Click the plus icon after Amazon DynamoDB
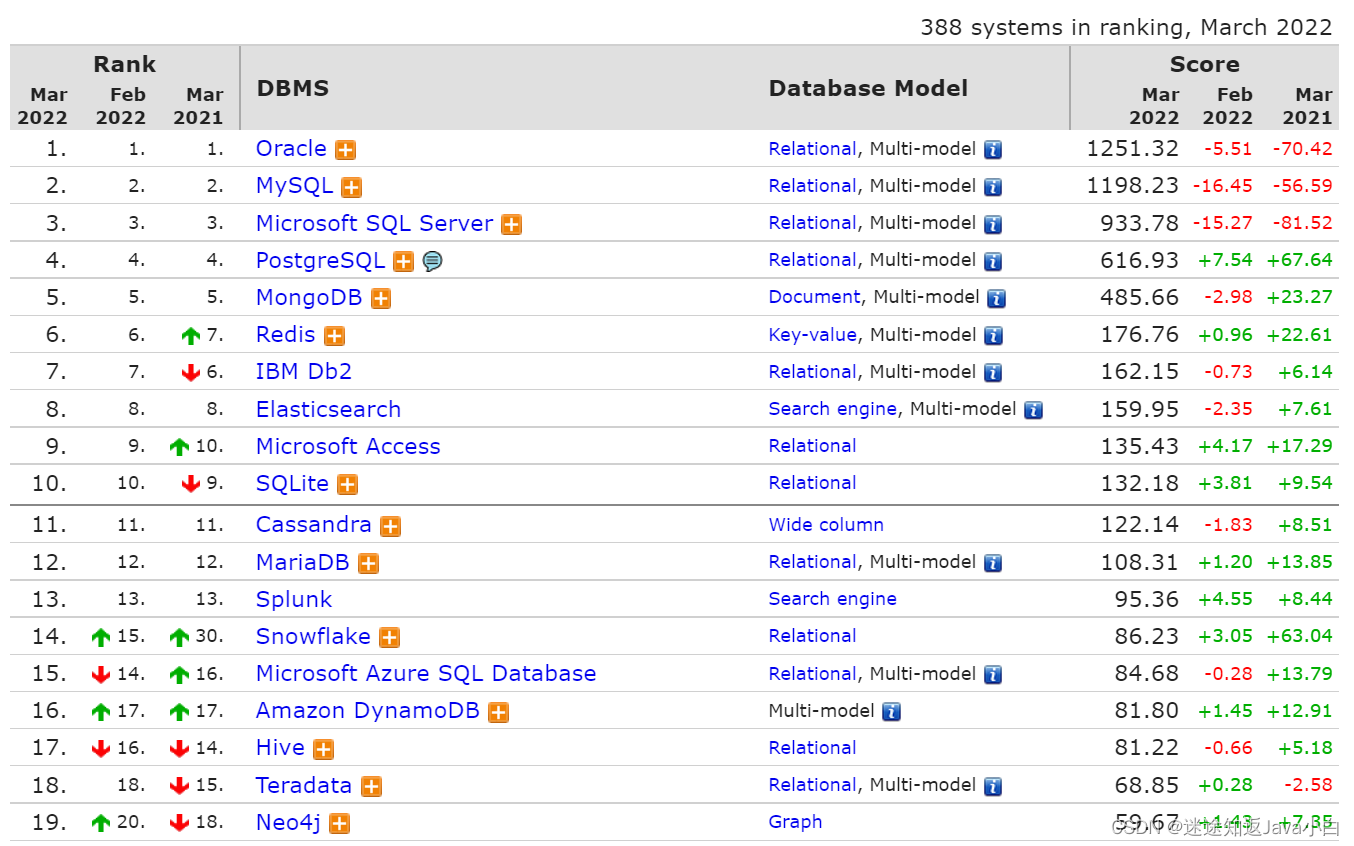This screenshot has width=1354, height=846. tap(499, 712)
